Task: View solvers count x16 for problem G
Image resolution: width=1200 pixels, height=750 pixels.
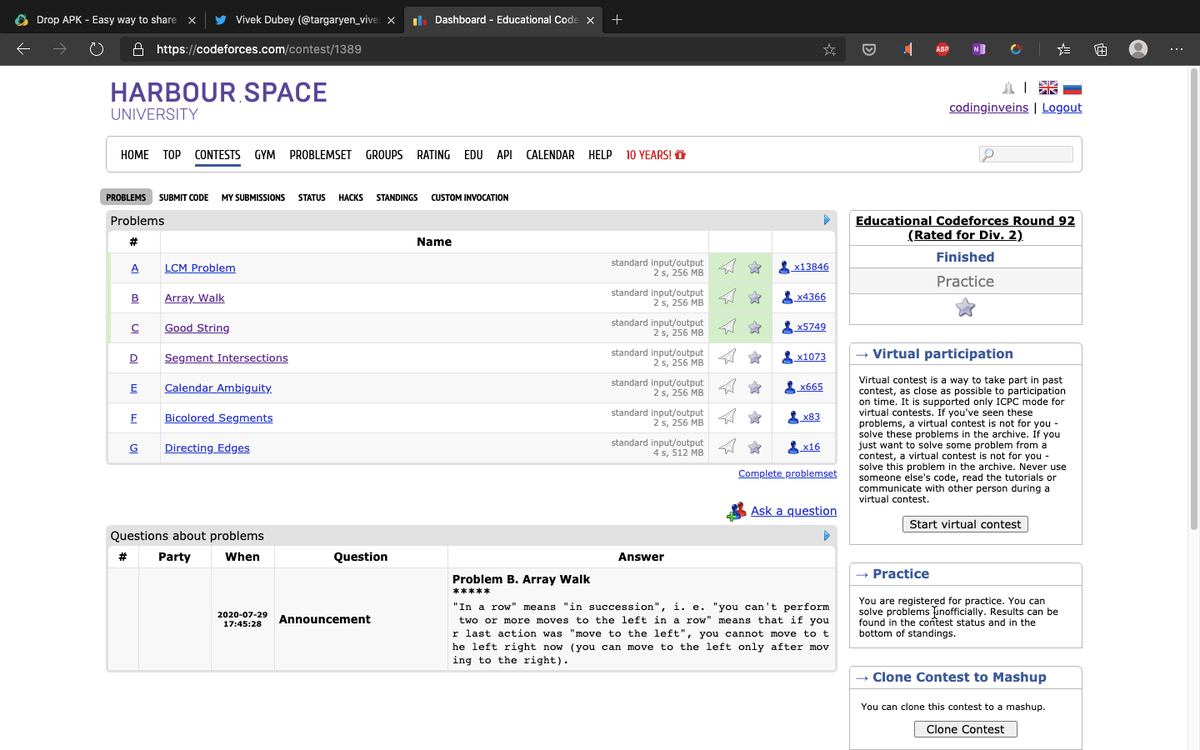Action: pos(805,447)
